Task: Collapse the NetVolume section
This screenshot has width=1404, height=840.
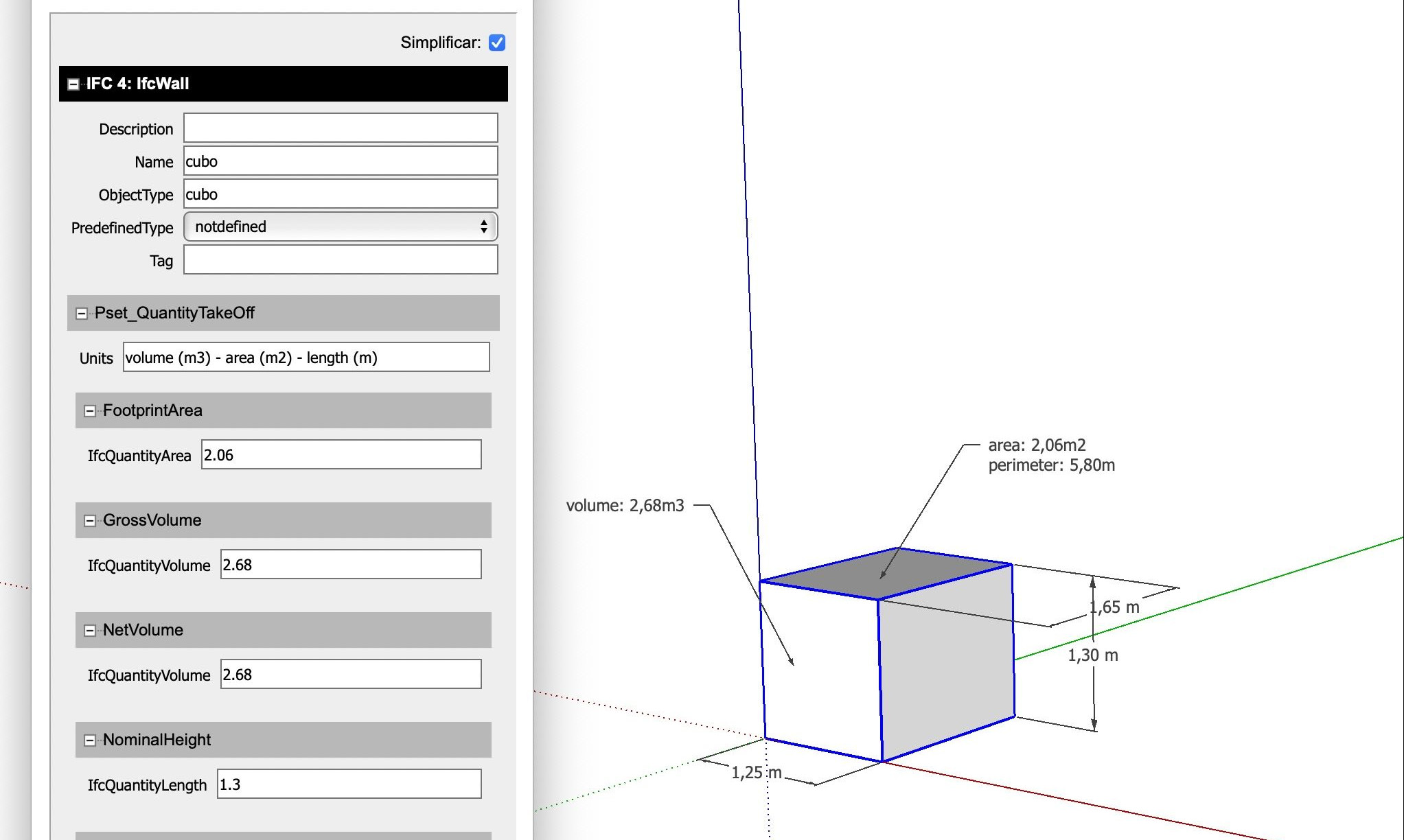Action: 89,631
